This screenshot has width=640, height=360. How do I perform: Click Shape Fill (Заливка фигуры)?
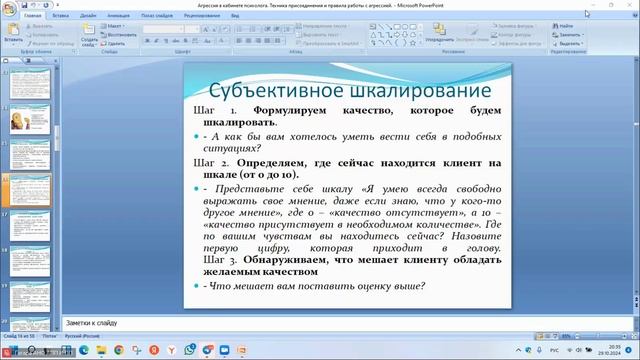pos(512,26)
